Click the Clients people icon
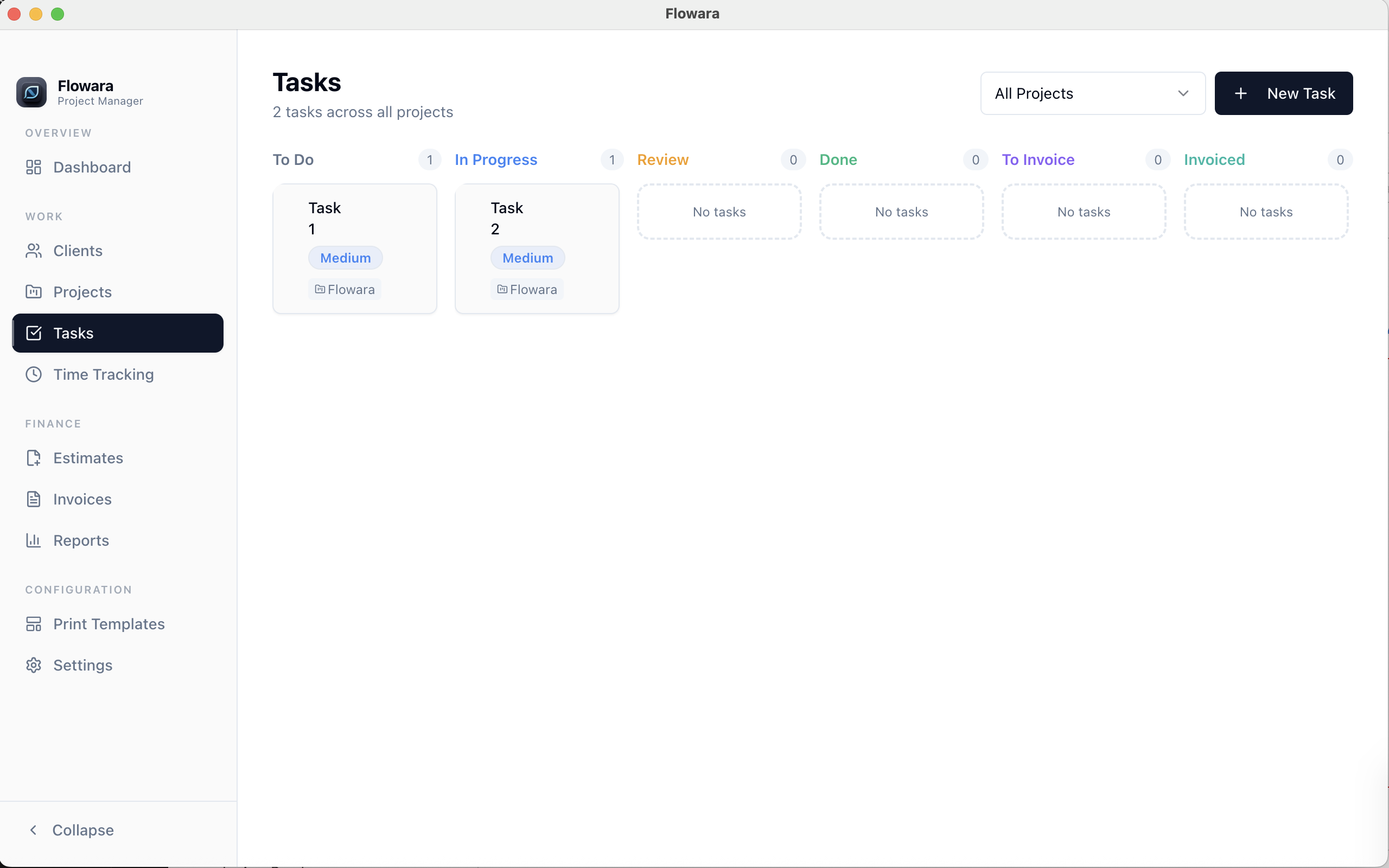 click(x=33, y=250)
